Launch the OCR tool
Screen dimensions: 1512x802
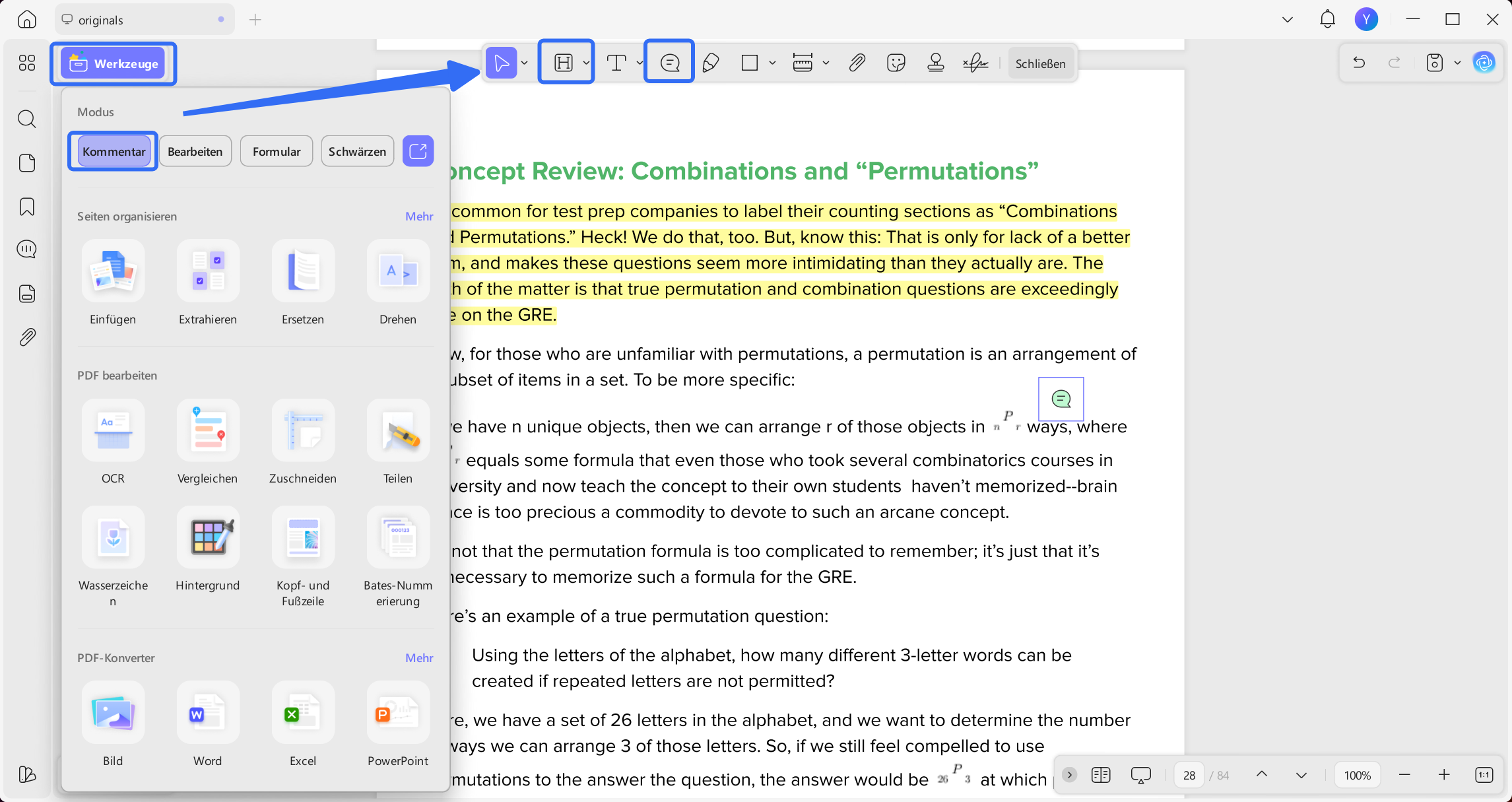[x=113, y=443]
